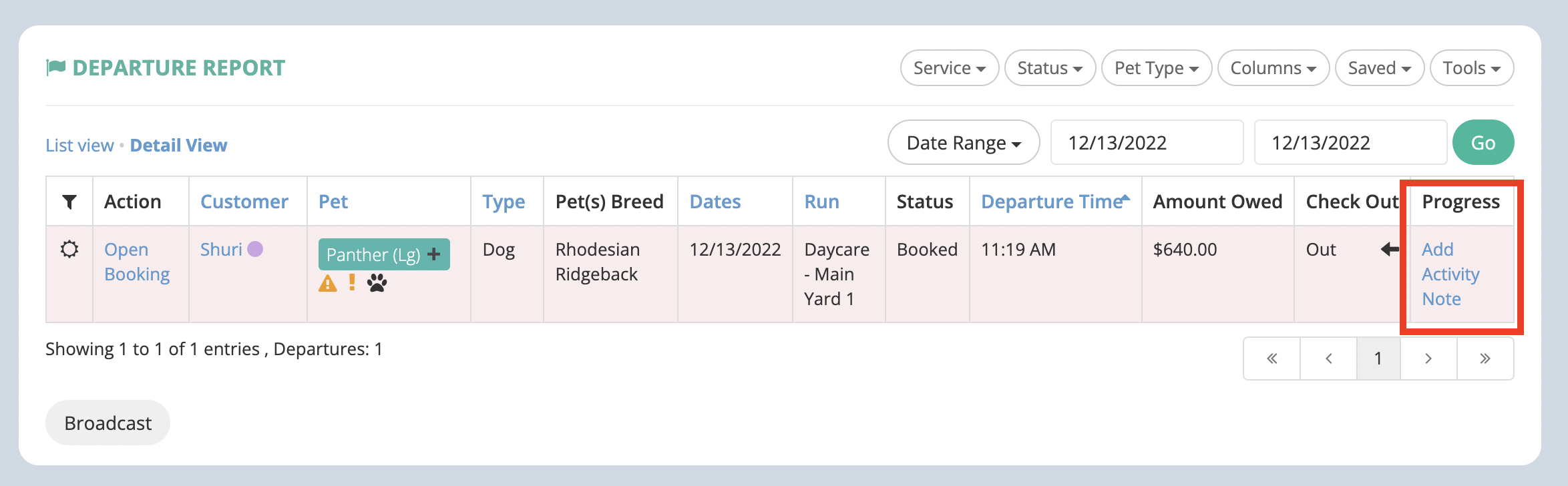1568x486 pixels.
Task: Click the start date field 12/13/2022
Action: tap(1147, 143)
